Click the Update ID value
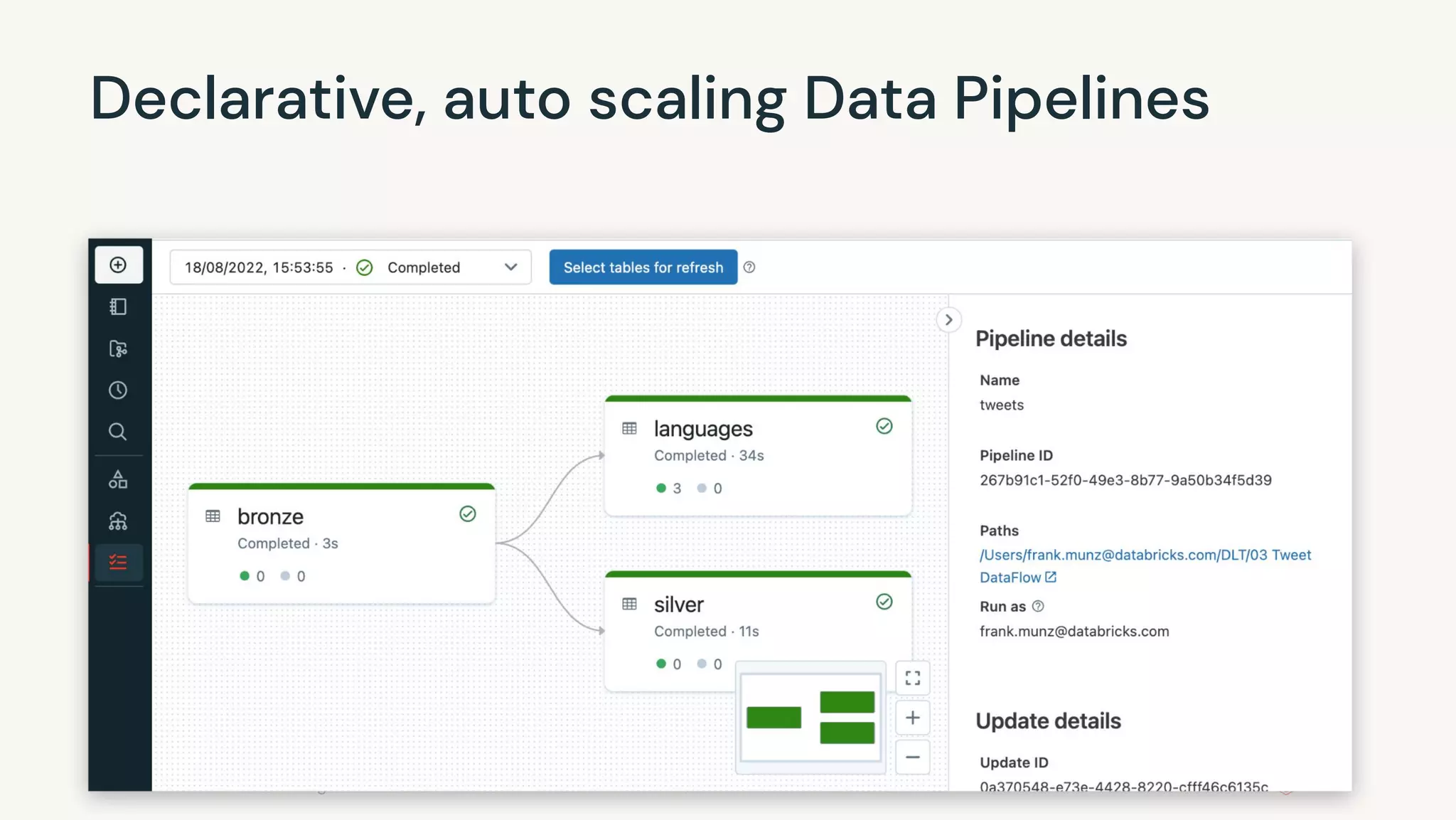This screenshot has height=820, width=1456. [1123, 786]
